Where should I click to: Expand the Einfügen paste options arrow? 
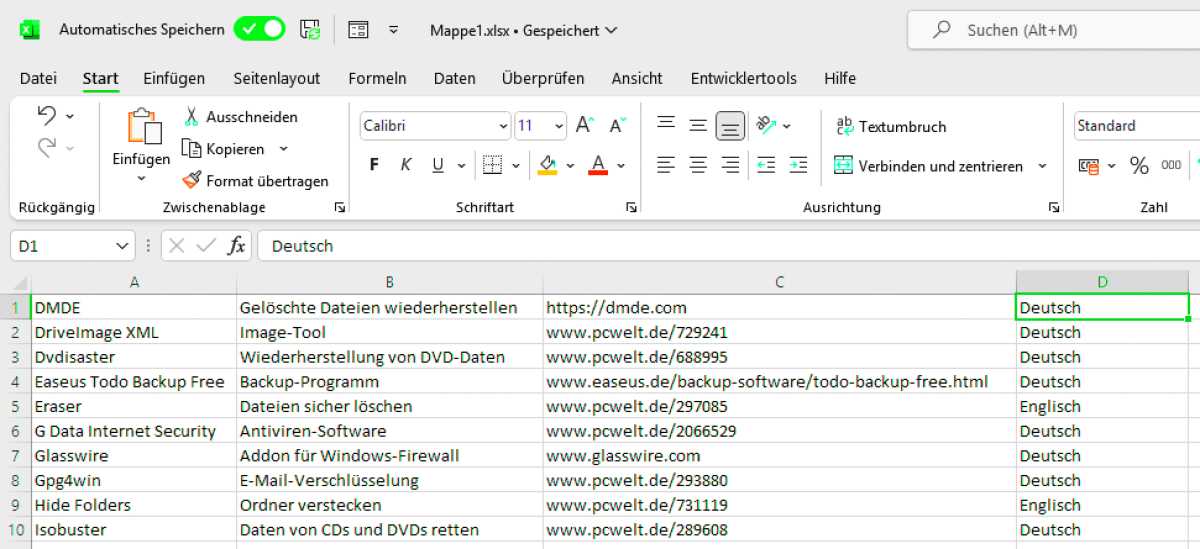click(141, 179)
